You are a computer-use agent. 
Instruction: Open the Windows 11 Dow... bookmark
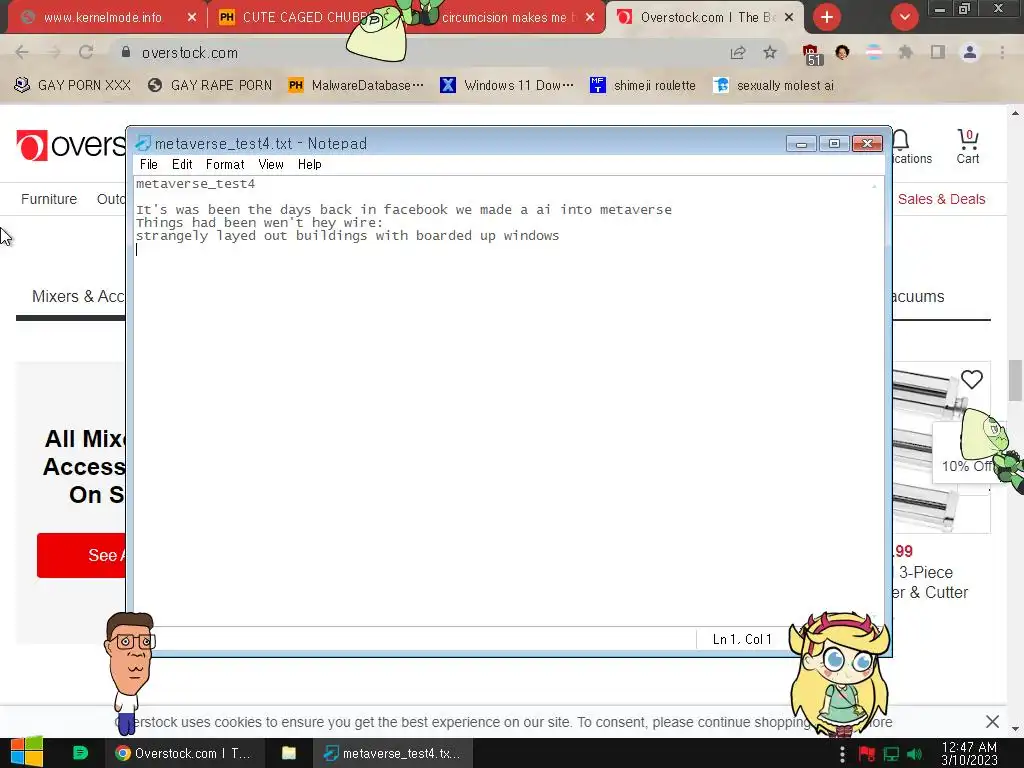(507, 86)
